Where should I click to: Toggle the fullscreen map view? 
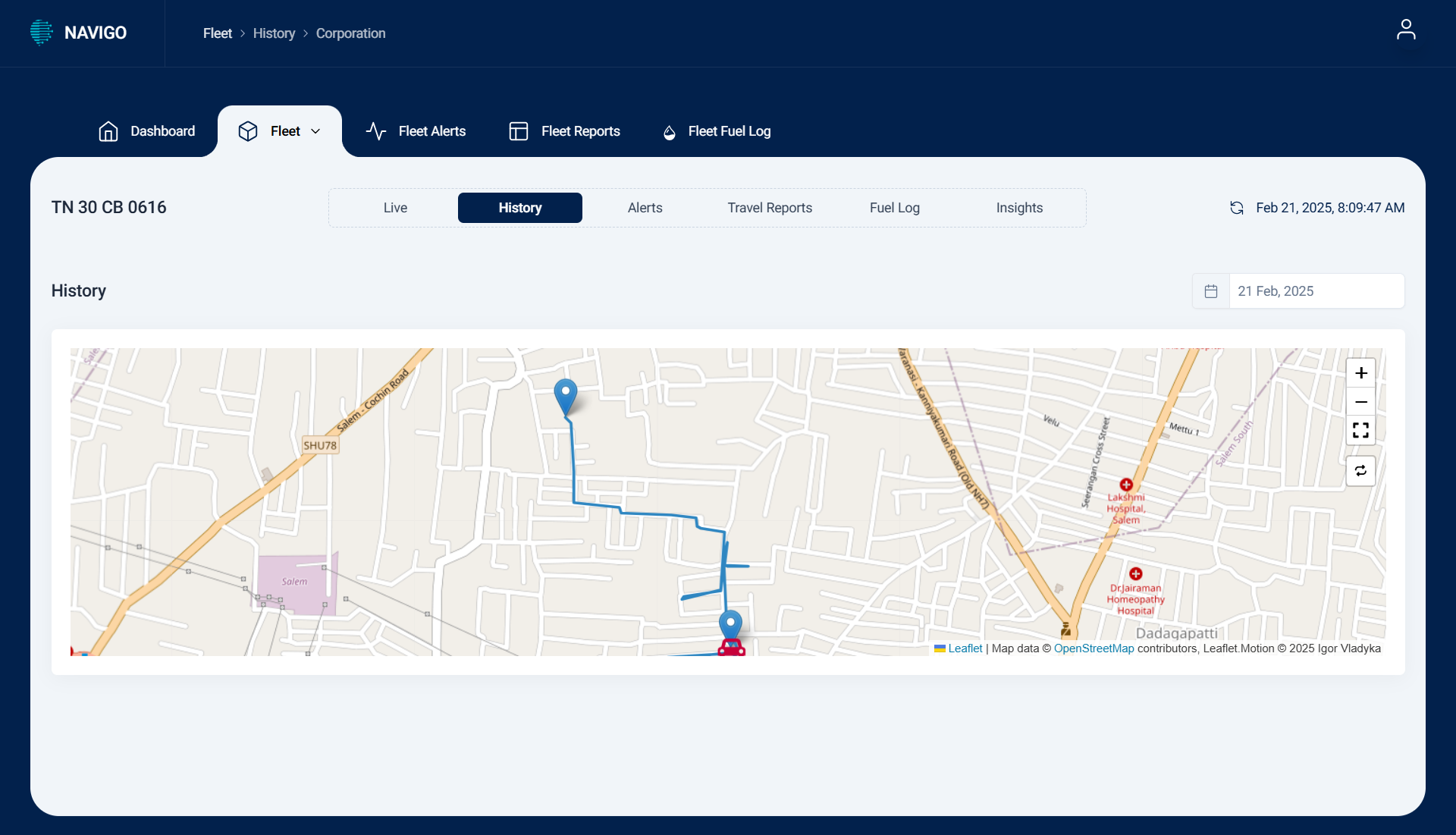coord(1360,431)
